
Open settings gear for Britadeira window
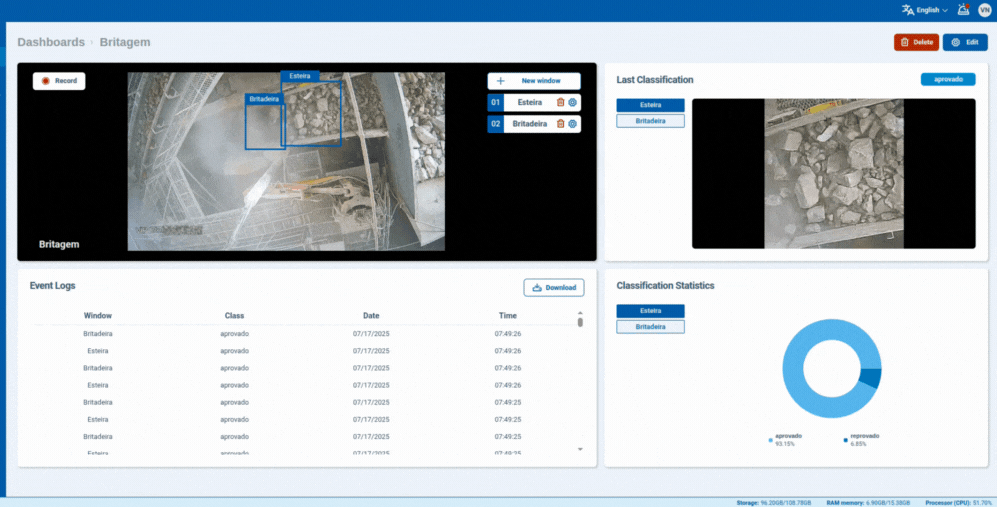pos(573,124)
